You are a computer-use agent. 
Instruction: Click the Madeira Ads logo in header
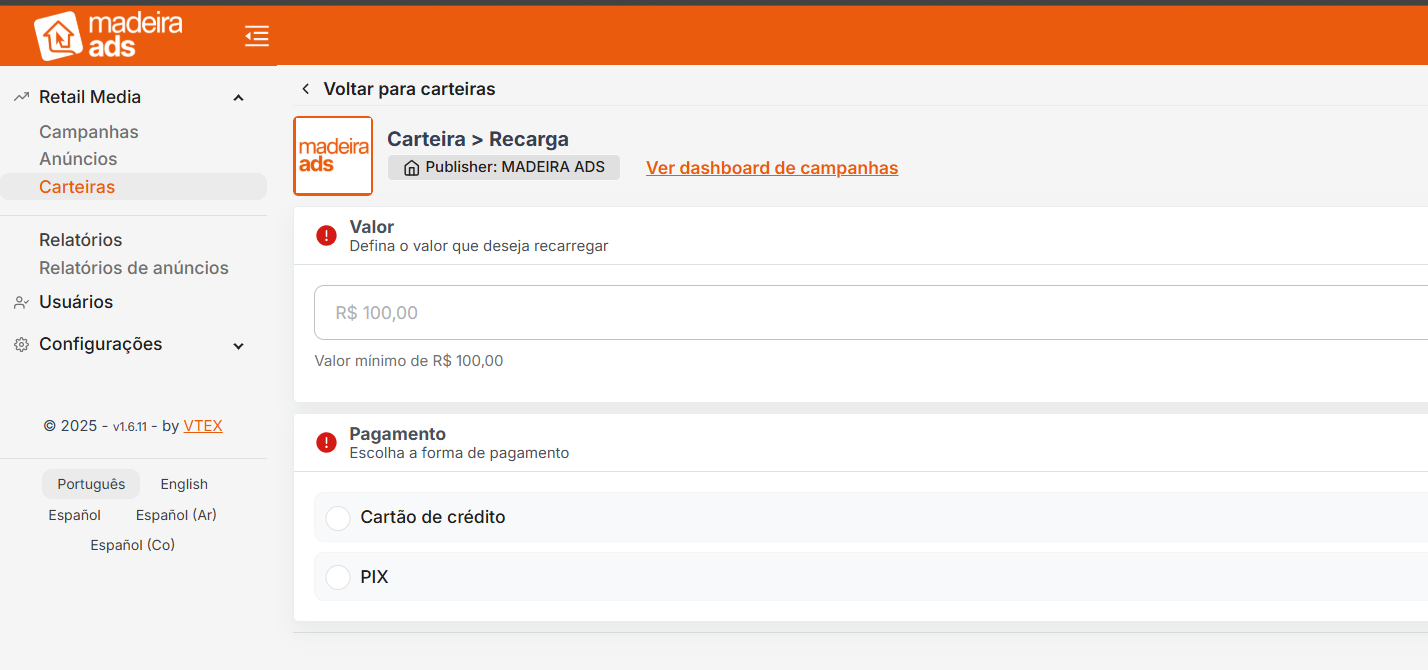(108, 36)
